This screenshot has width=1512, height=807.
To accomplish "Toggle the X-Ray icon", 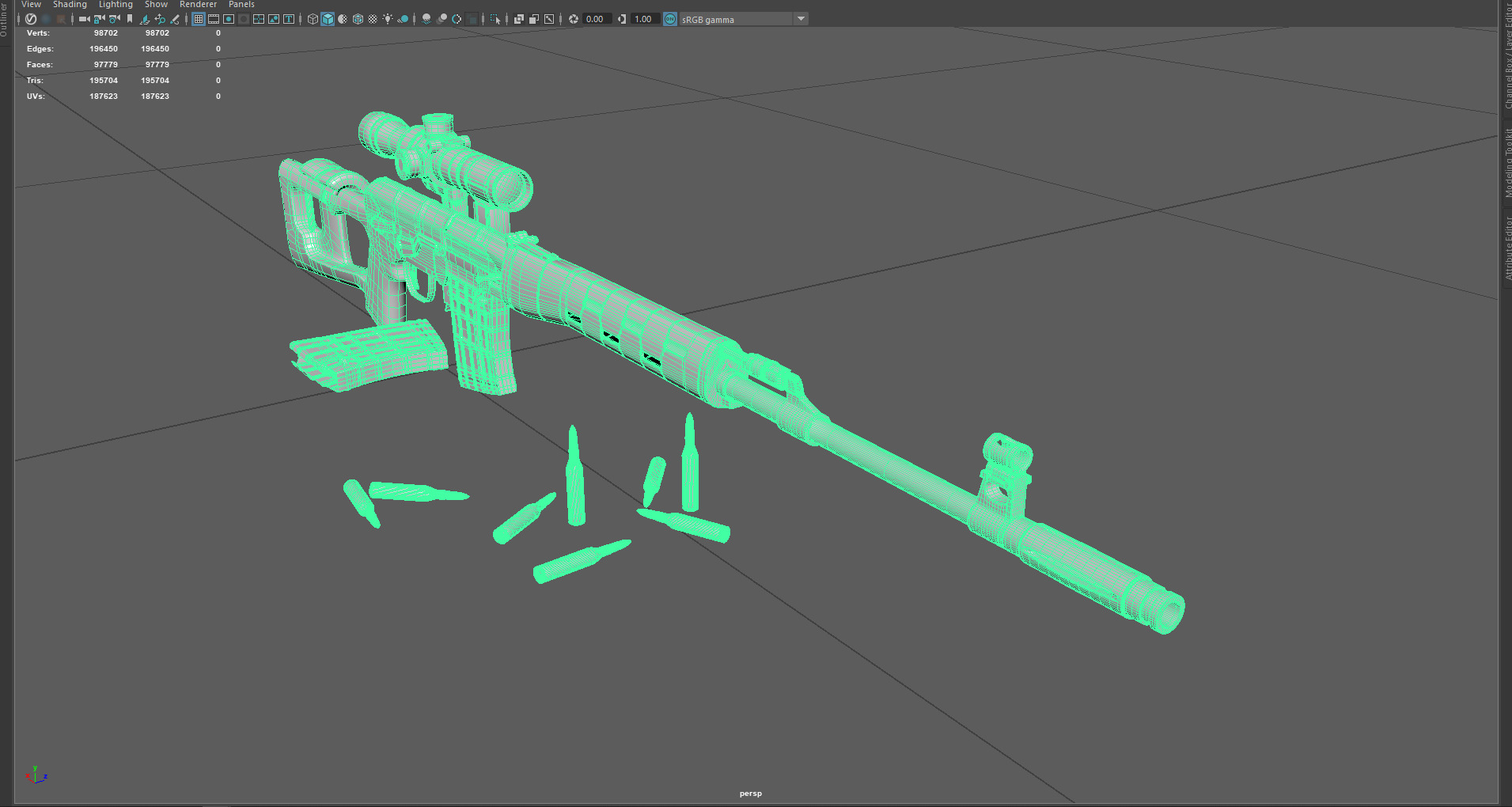I will coord(519,19).
